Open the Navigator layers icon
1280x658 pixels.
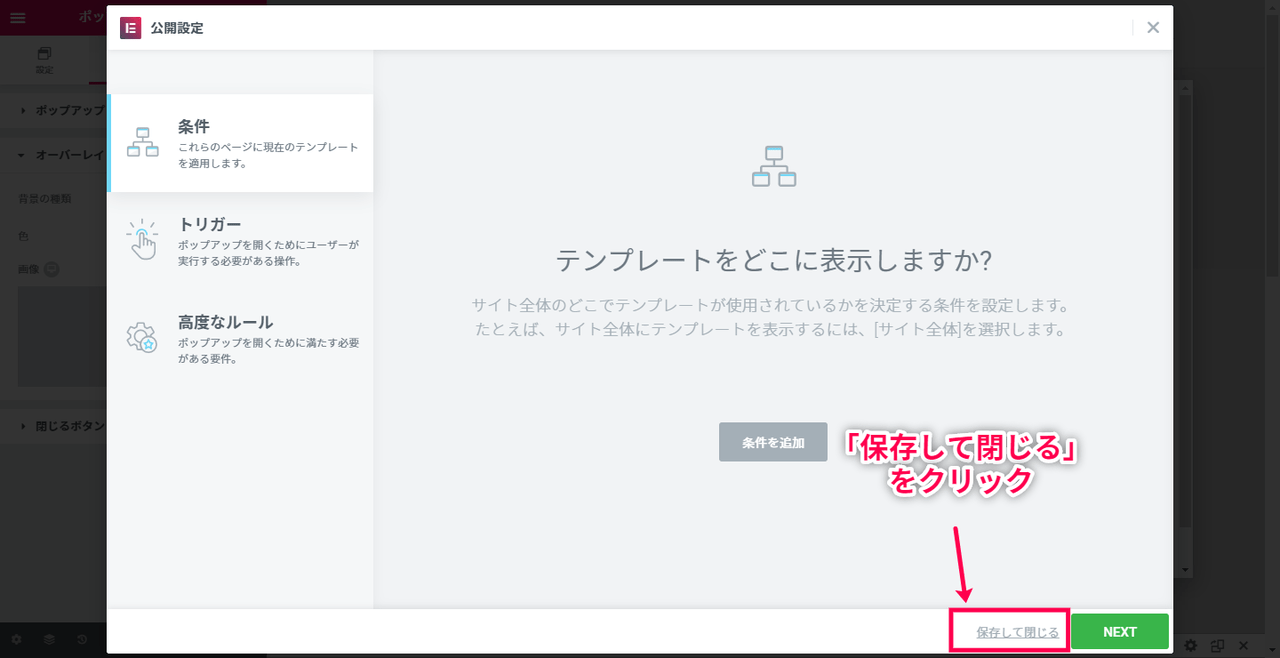[49, 639]
